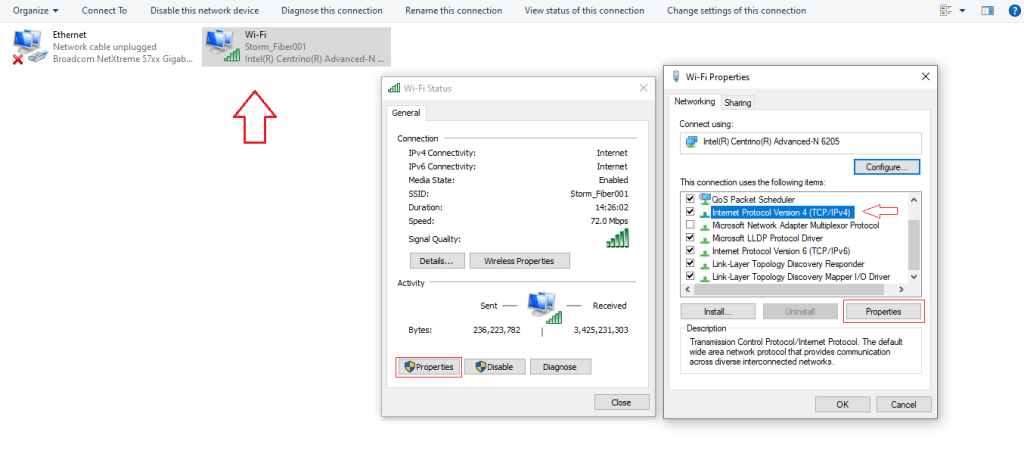The height and width of the screenshot is (463, 1024).
Task: Click the Internet Protocol Version 6 item icon
Action: click(x=705, y=251)
